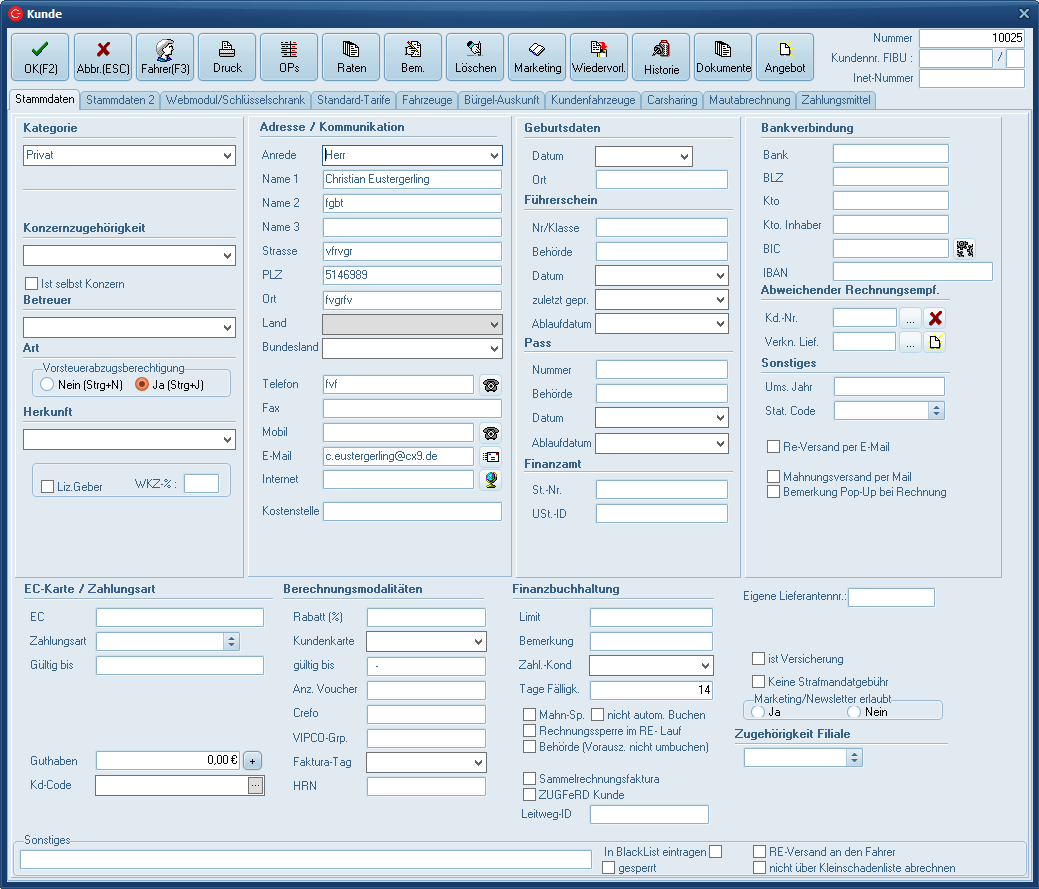The height and width of the screenshot is (889, 1039).
Task: Open the Wiedervorl. toolbar icon
Action: pos(599,57)
